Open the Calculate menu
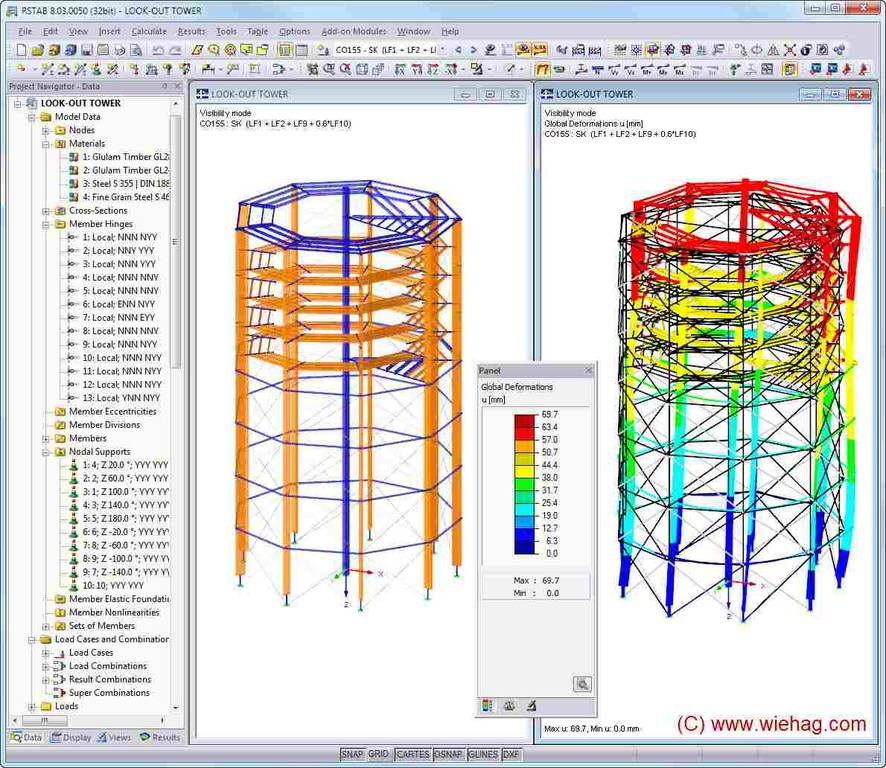Image resolution: width=886 pixels, height=768 pixels. 149,32
